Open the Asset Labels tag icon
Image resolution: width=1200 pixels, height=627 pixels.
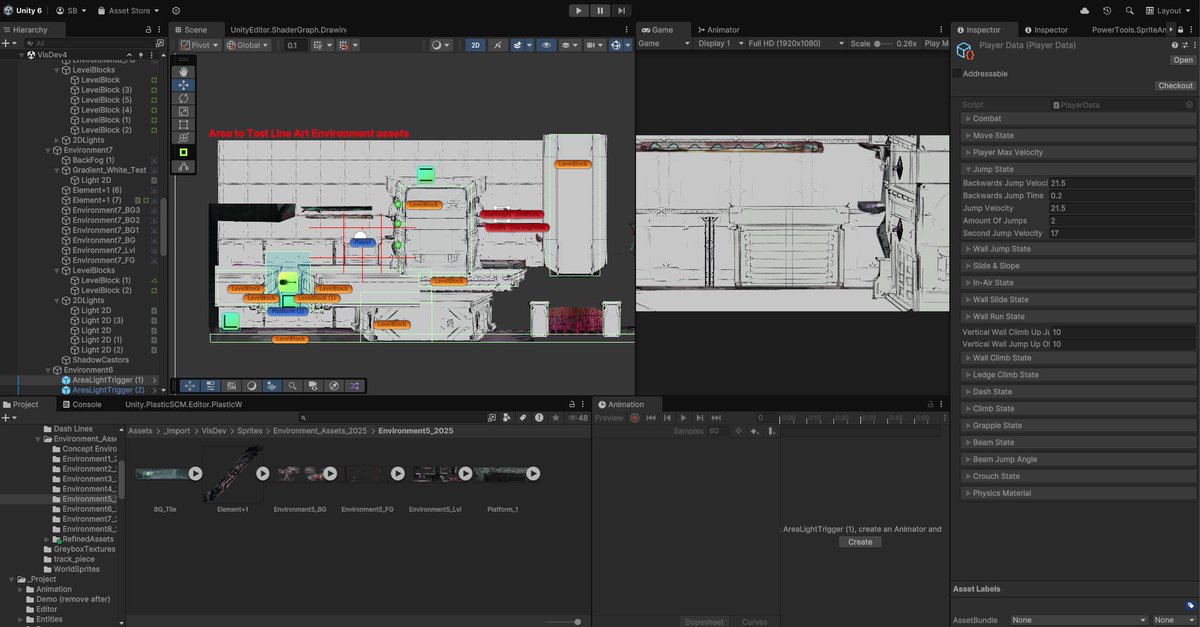tap(1189, 605)
